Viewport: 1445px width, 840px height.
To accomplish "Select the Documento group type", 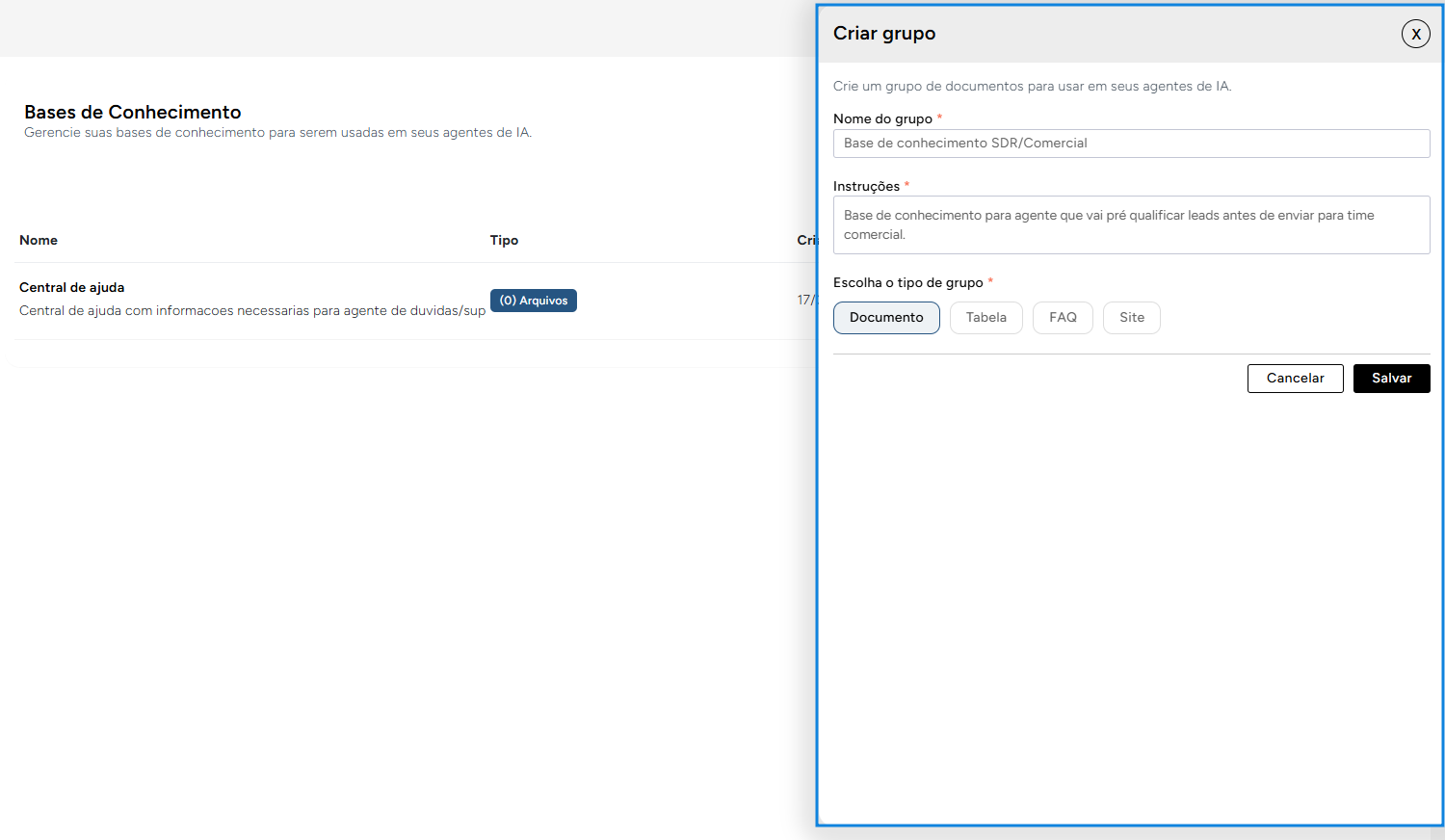I will [x=886, y=318].
